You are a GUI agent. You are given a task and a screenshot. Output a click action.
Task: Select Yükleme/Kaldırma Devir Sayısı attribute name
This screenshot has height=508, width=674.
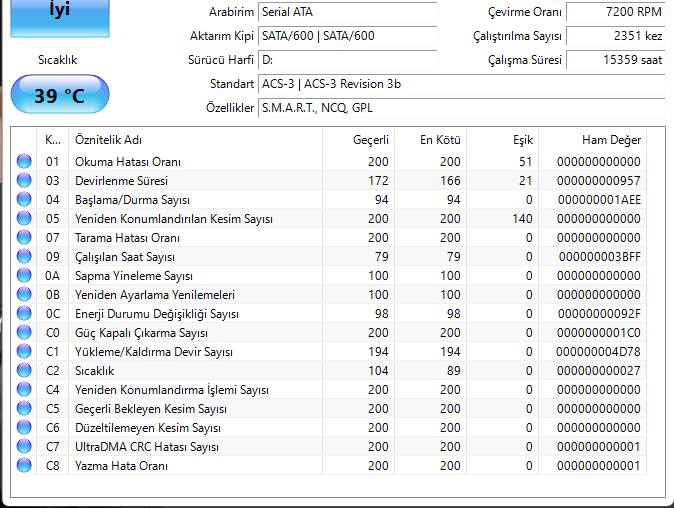(x=154, y=352)
